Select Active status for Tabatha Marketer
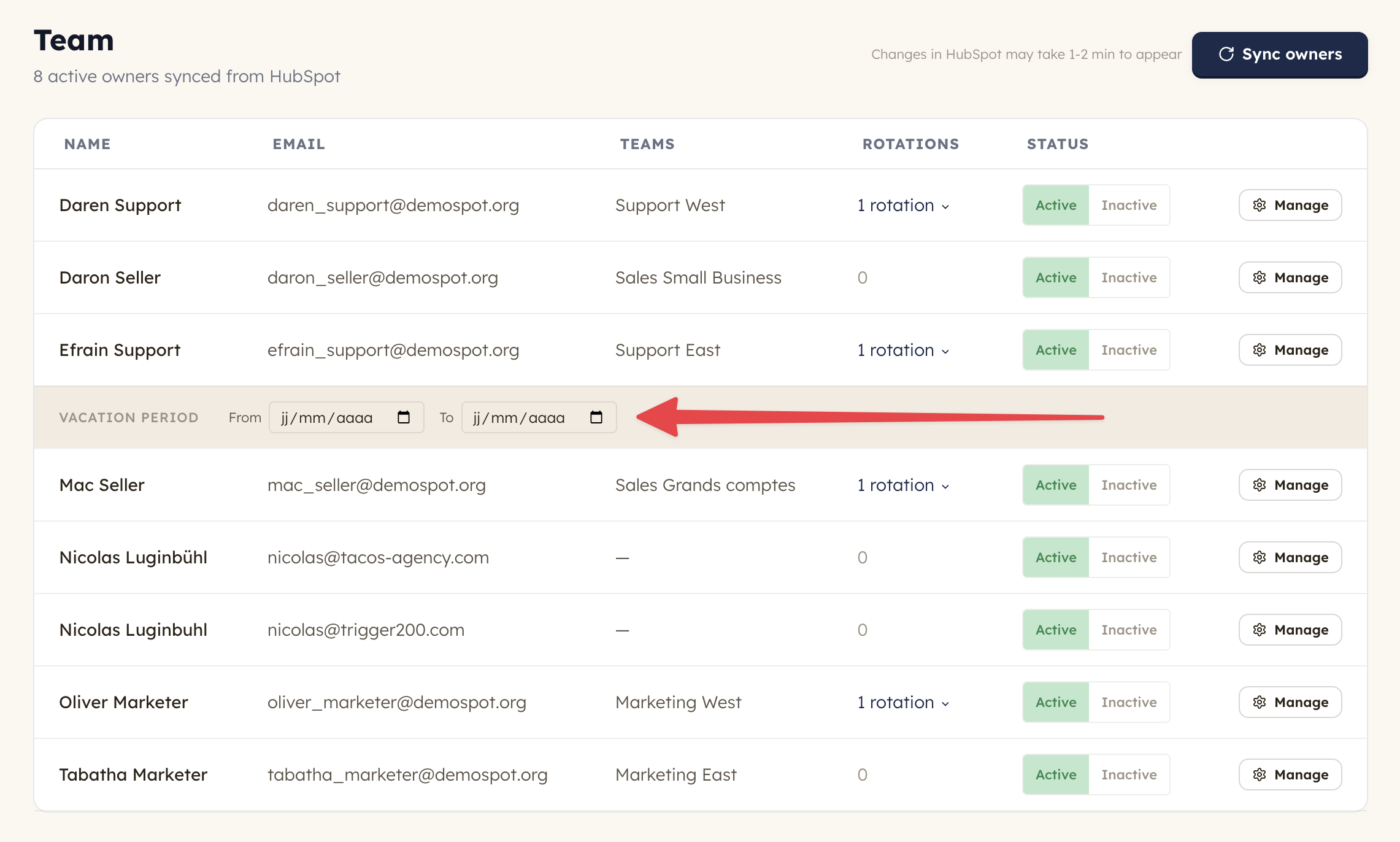Viewport: 1400px width, 842px height. click(x=1056, y=774)
